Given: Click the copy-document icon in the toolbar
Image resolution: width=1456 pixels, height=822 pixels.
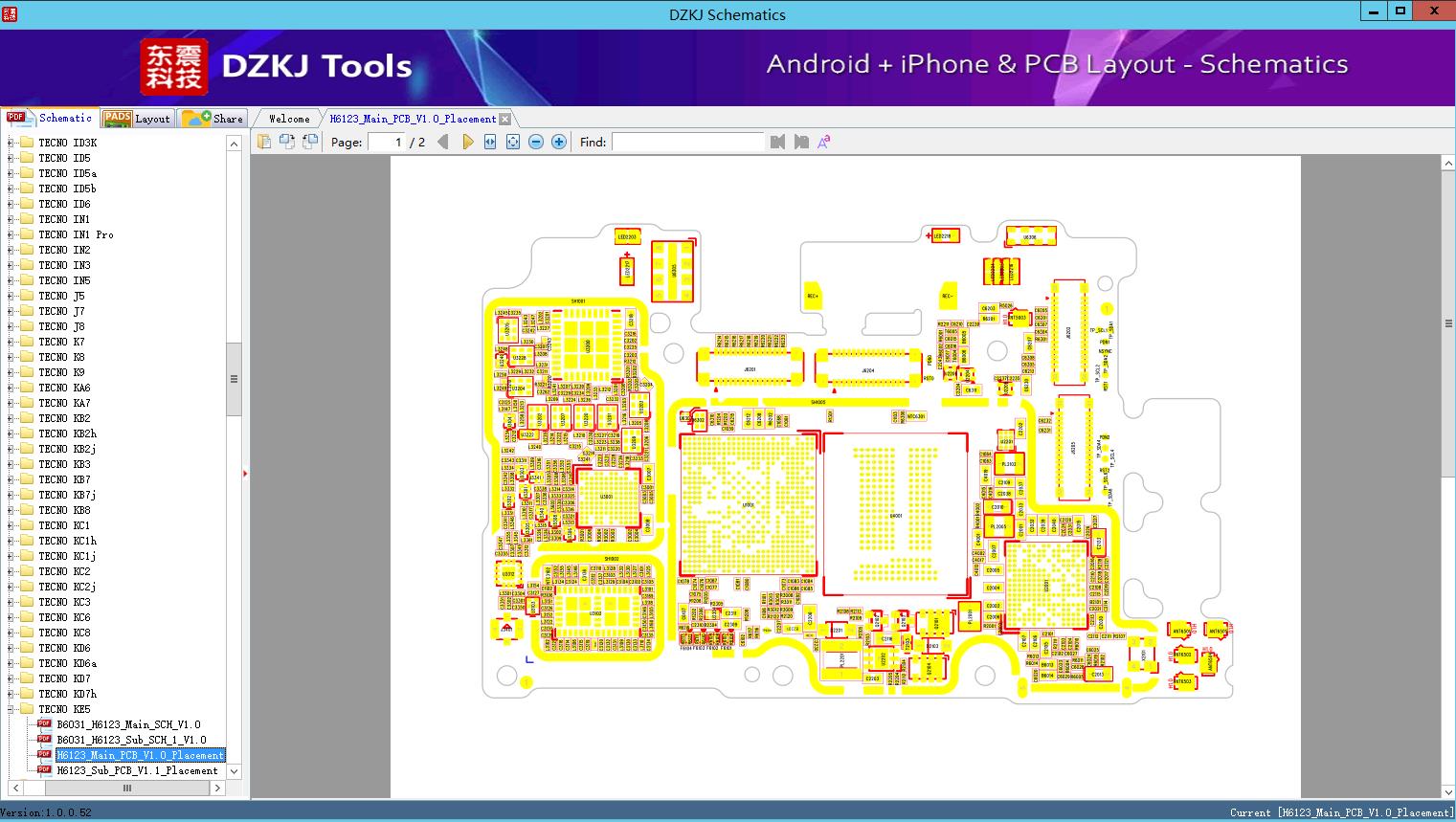Looking at the screenshot, I should coord(263,142).
